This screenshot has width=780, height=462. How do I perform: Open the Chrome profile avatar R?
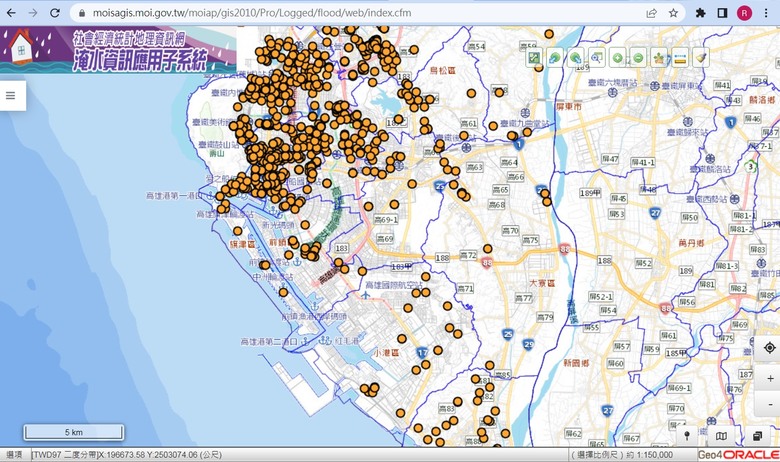click(744, 13)
